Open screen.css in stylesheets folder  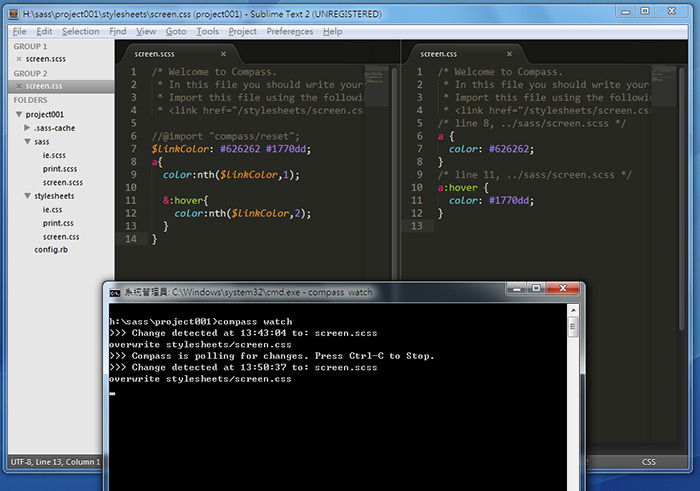(x=61, y=237)
